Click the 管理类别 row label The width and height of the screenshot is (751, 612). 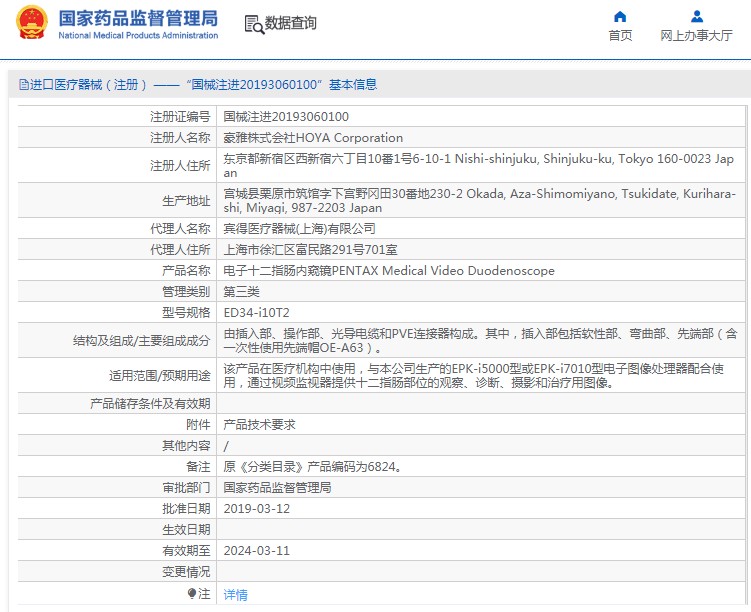pyautogui.click(x=186, y=292)
